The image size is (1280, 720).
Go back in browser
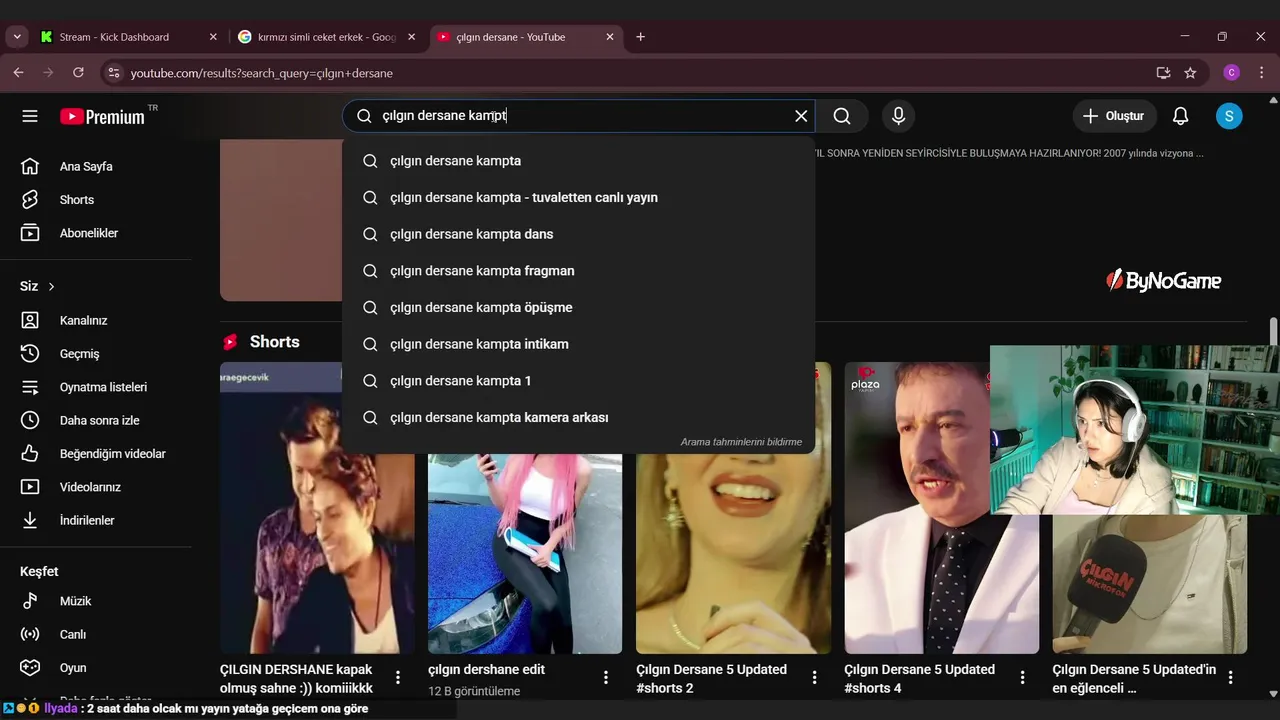point(18,73)
